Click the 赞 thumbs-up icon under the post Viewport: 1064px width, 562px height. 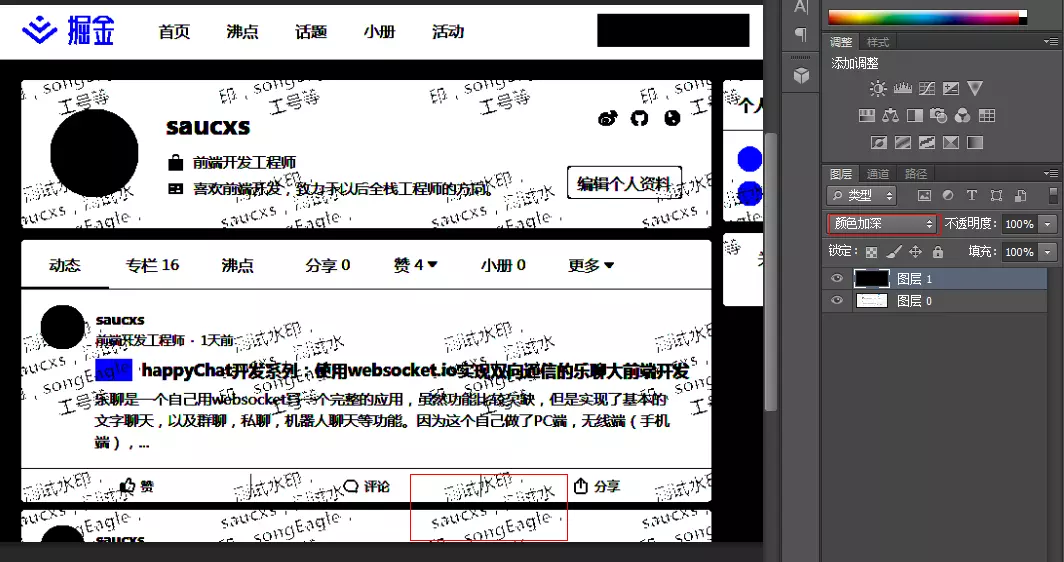point(128,486)
